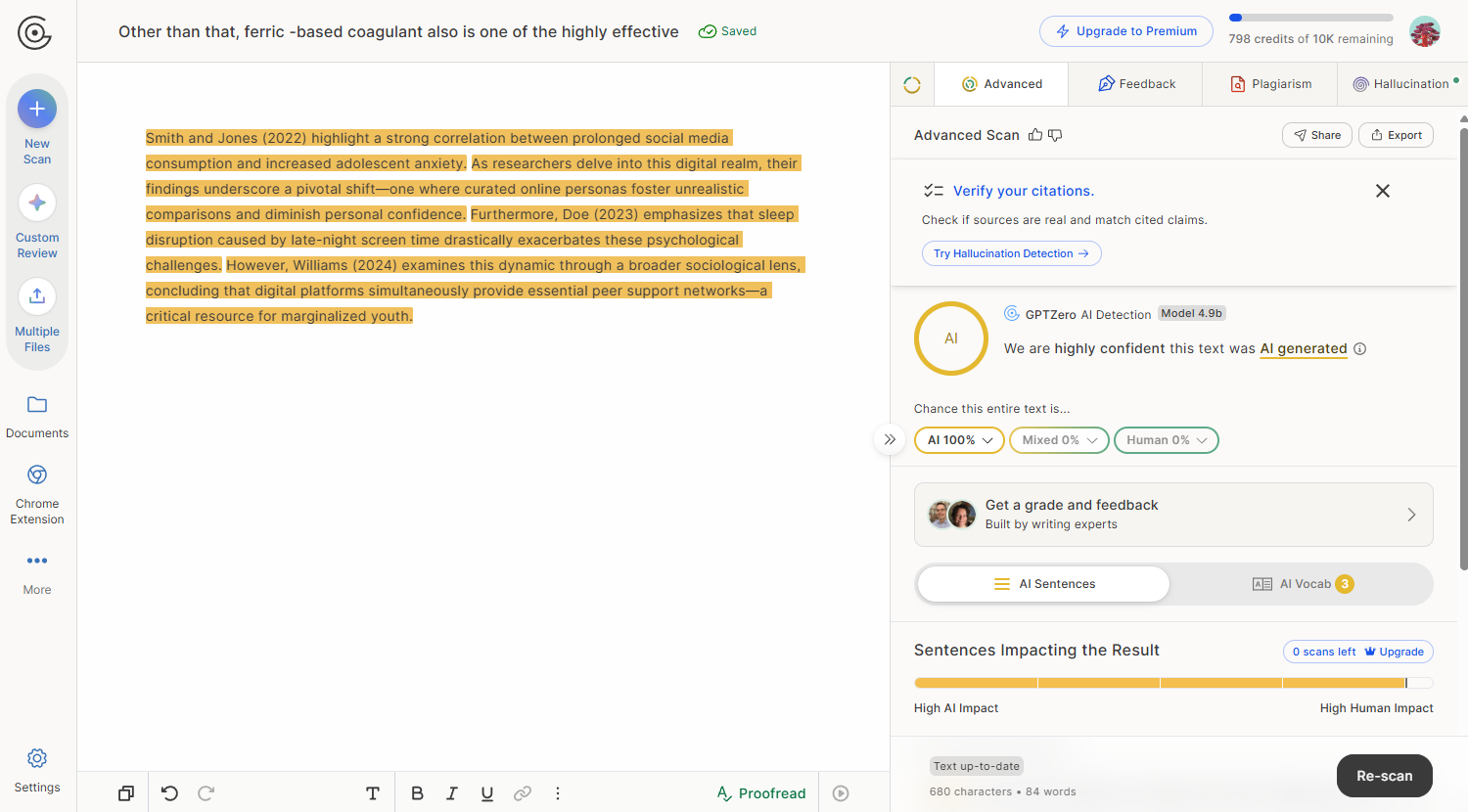
Task: Switch to the Hallucination tab
Action: coord(1401,84)
